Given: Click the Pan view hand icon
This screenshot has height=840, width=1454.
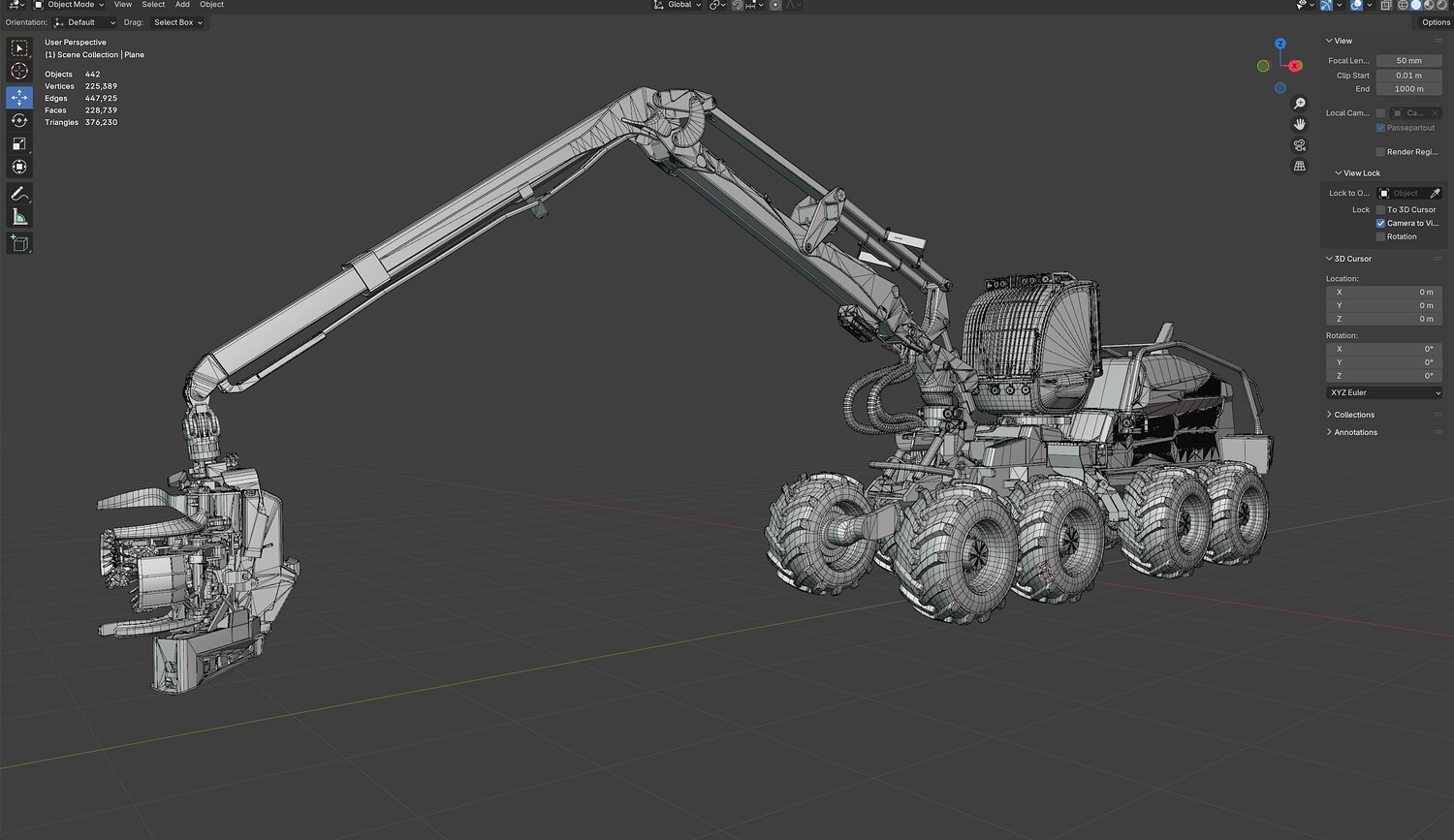Looking at the screenshot, I should point(1300,124).
